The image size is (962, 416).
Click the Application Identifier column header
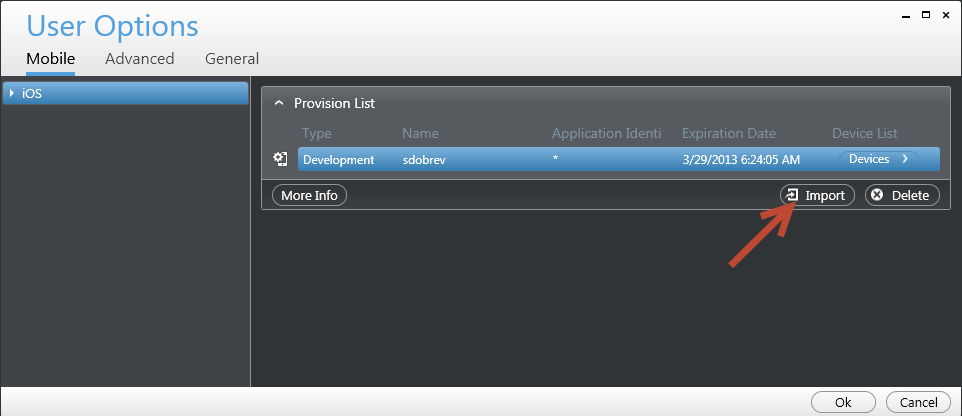click(606, 133)
